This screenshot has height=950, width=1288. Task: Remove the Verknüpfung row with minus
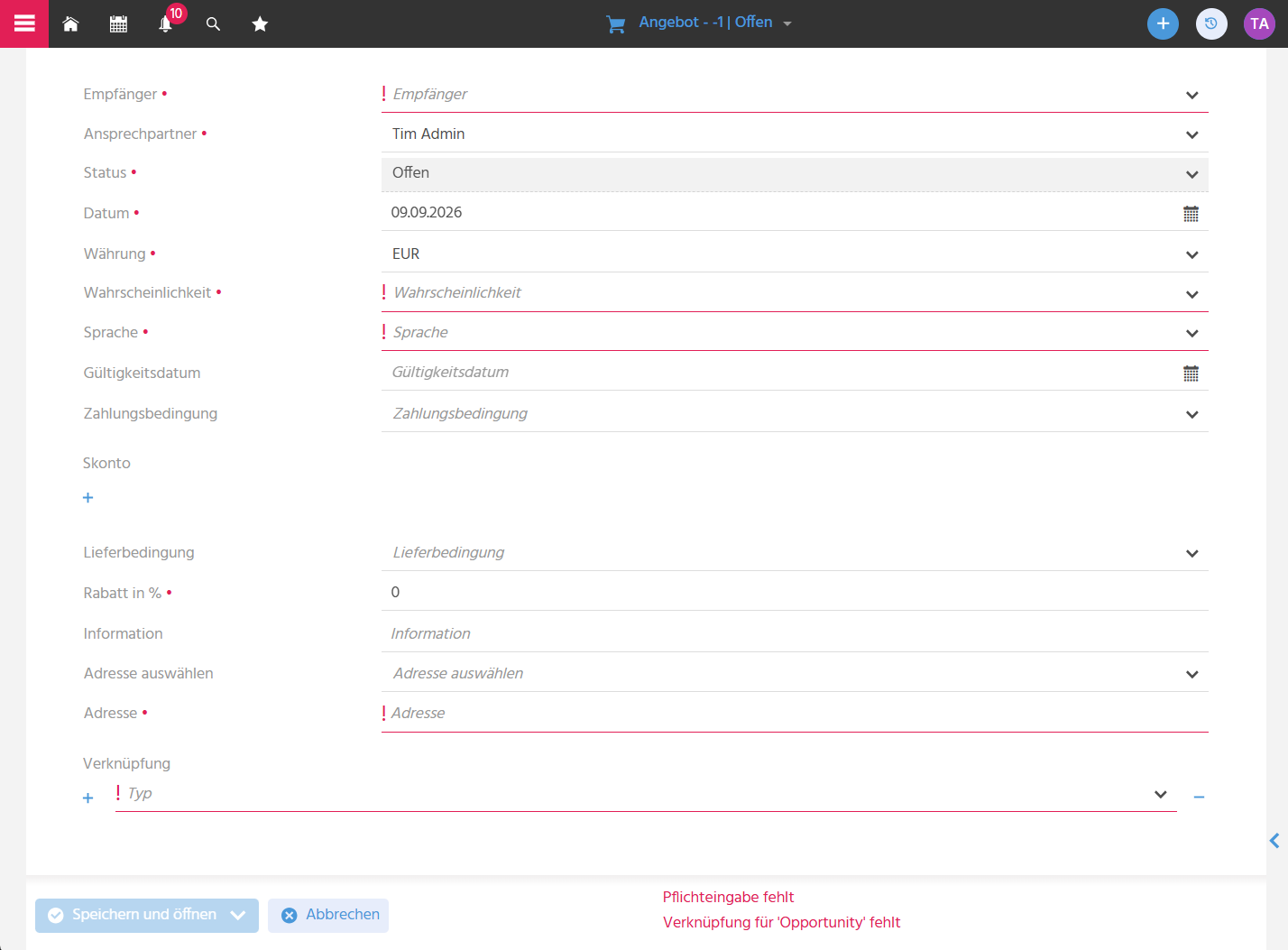point(1199,798)
